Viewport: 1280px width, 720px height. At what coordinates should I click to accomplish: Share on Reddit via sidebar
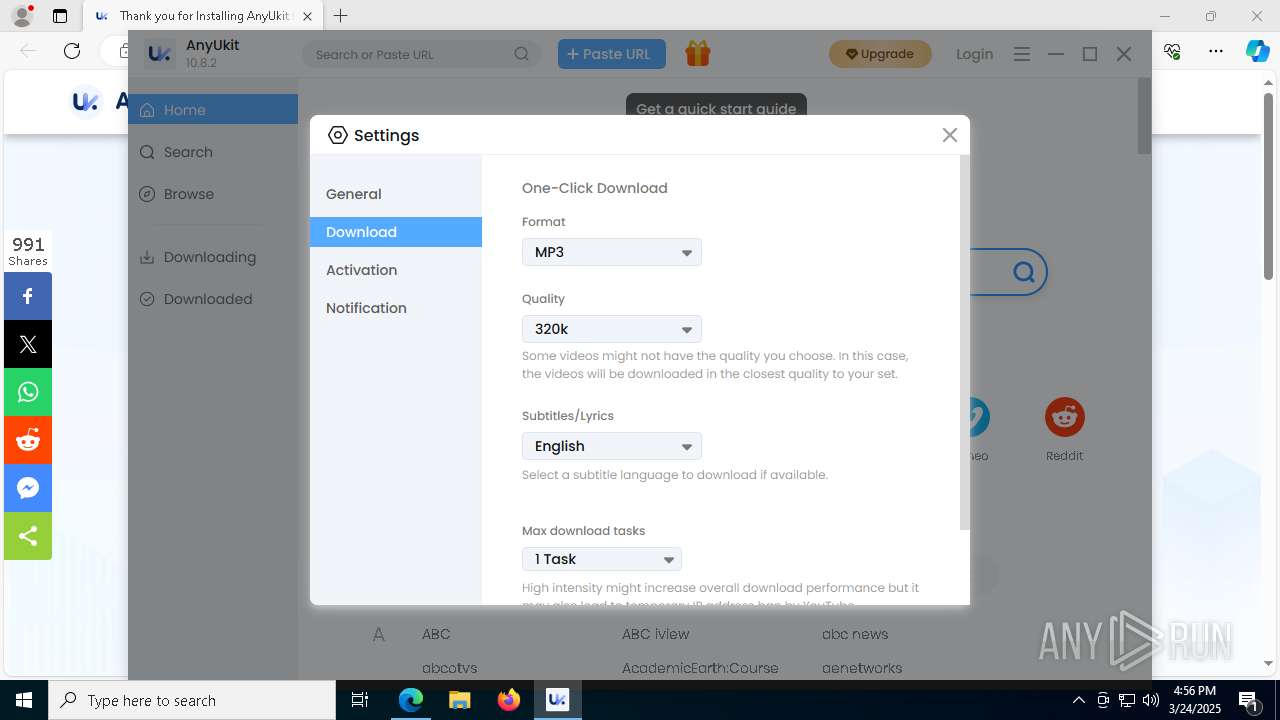coord(28,440)
